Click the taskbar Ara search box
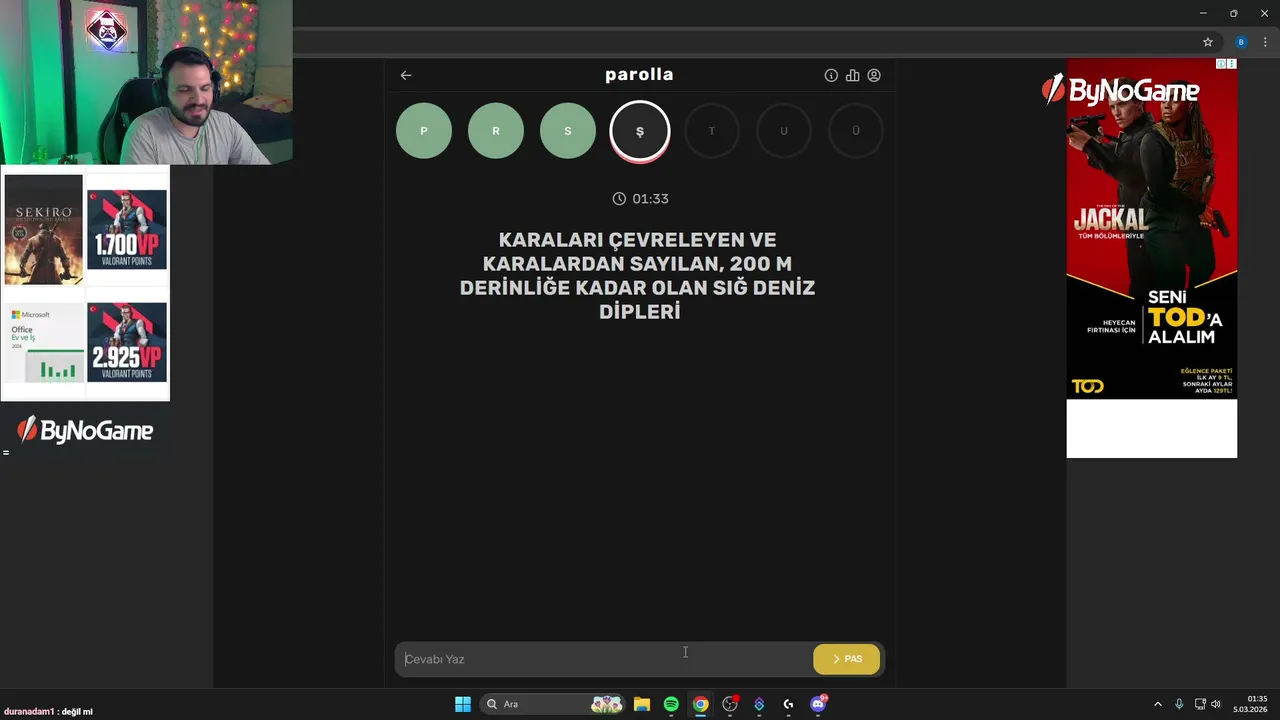The image size is (1280, 720). click(x=554, y=704)
